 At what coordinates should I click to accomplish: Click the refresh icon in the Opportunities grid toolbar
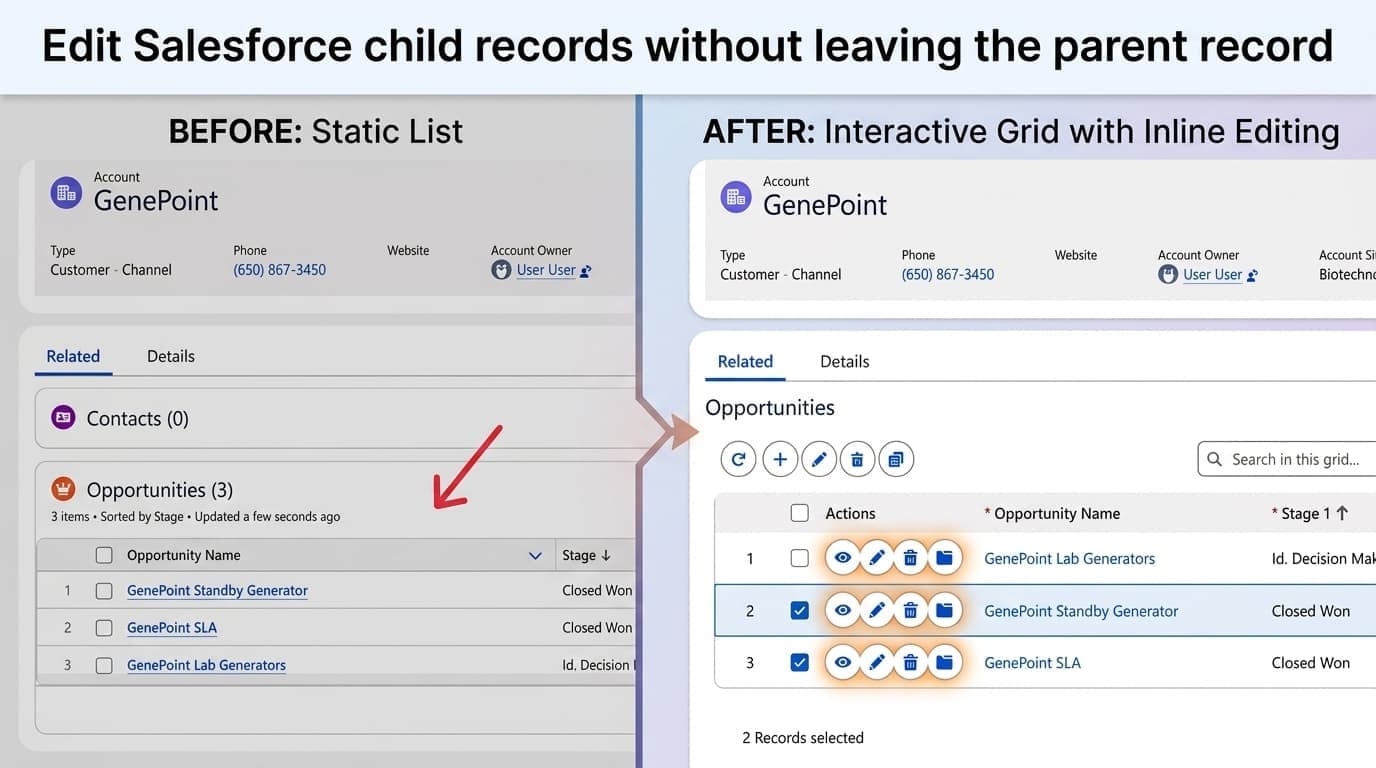(739, 459)
